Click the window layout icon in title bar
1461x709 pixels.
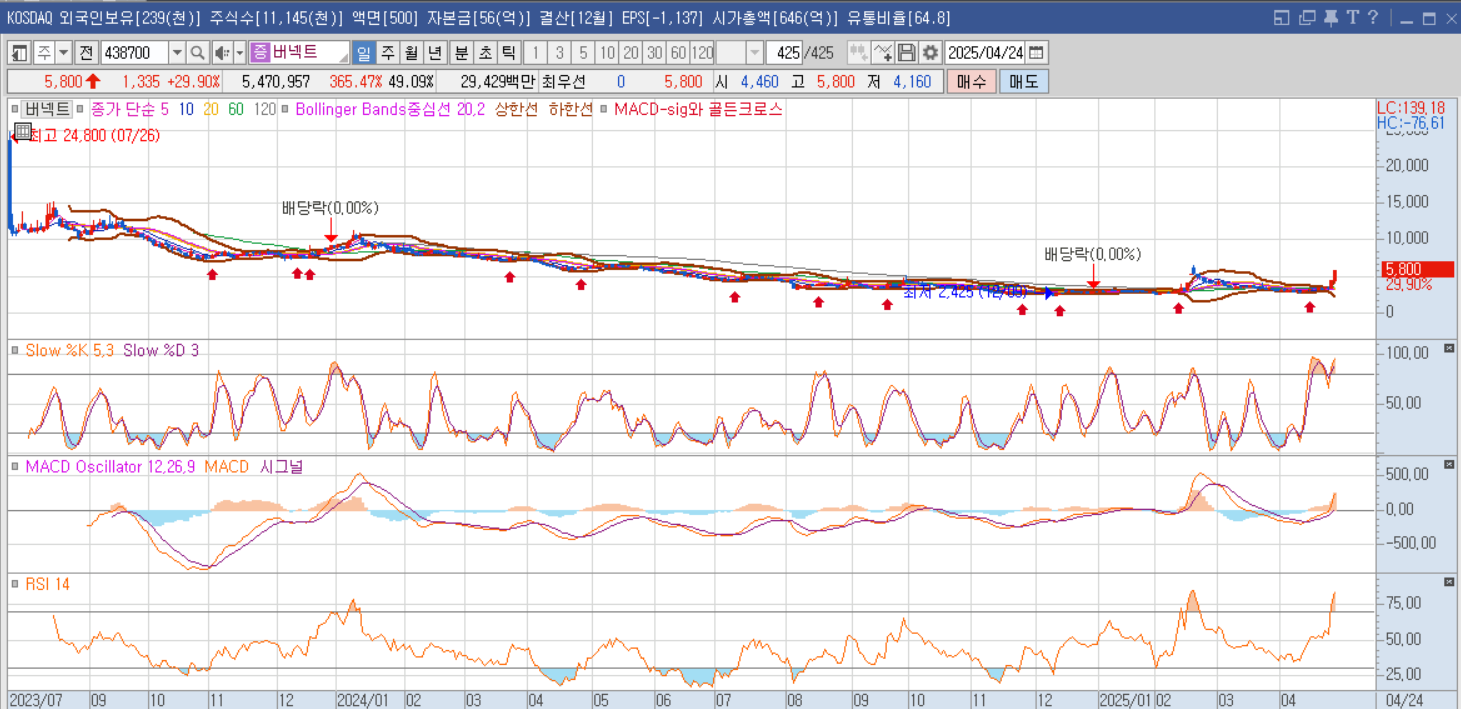1283,17
